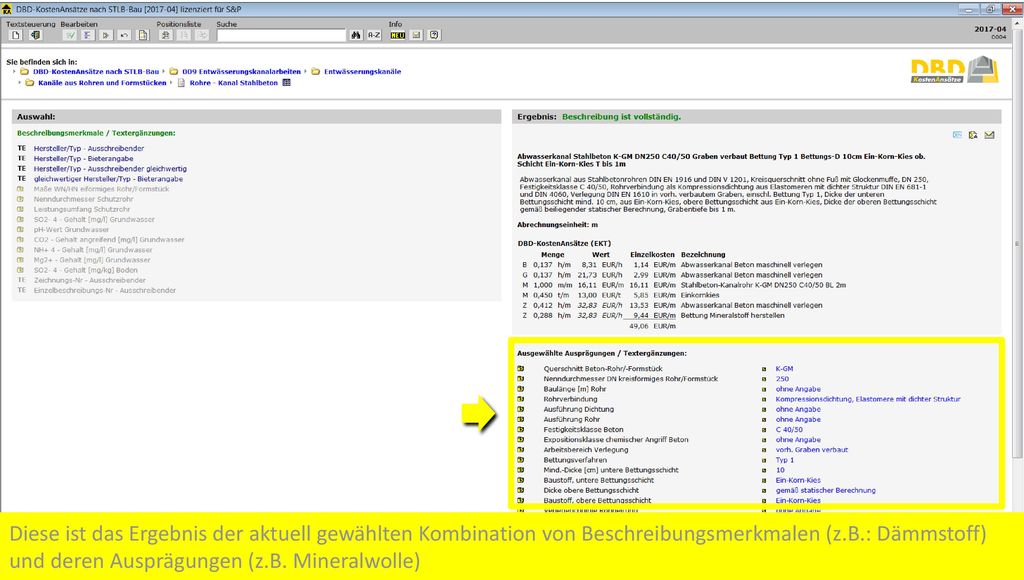Click the icon beside pH-Wert Grundwasser

pos(20,230)
